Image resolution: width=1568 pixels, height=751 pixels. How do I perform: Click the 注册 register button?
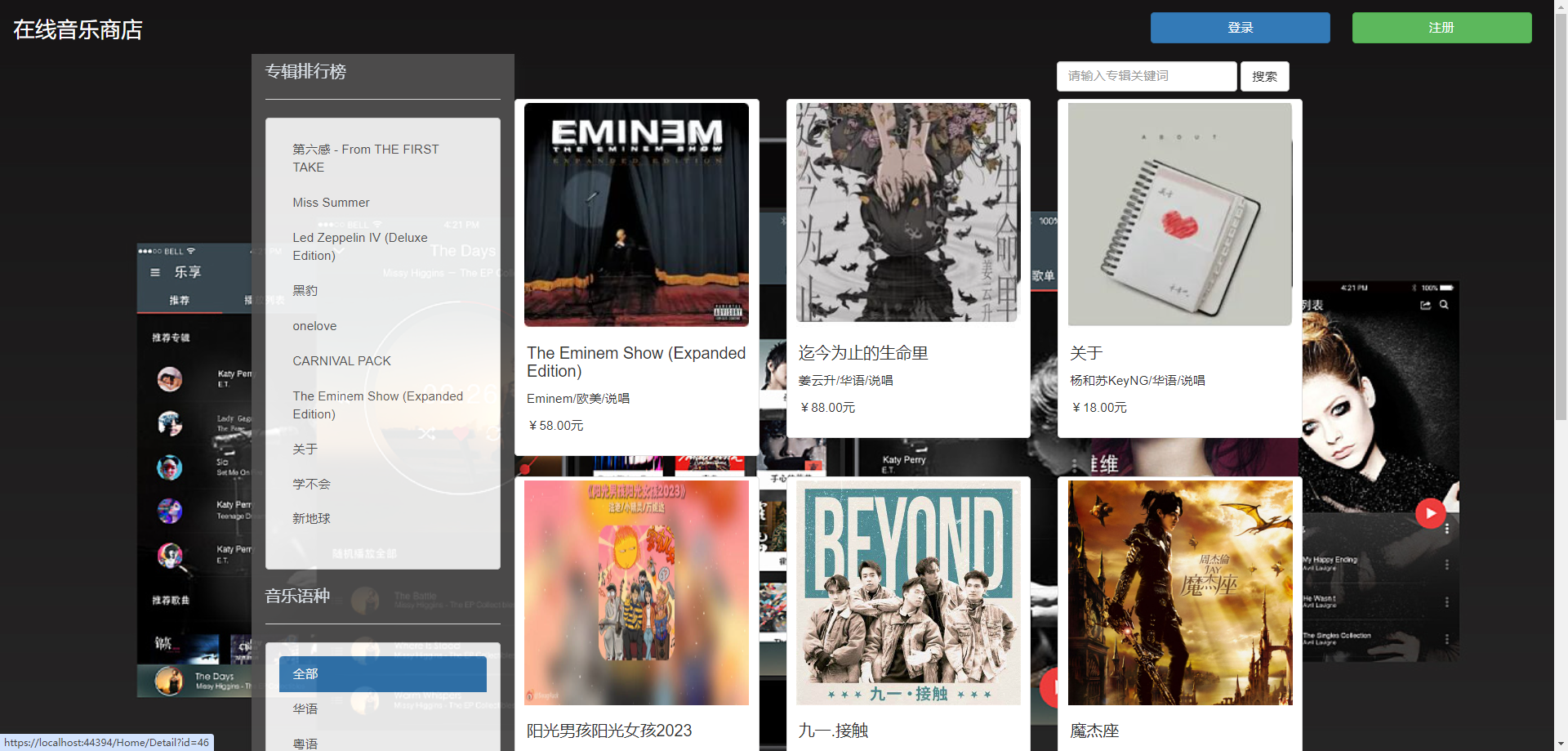tap(1441, 28)
